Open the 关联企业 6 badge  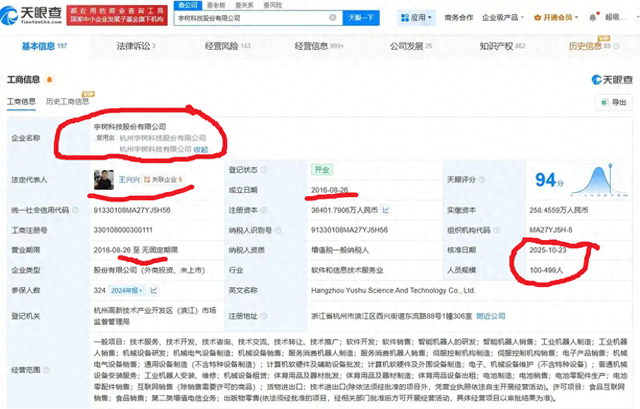point(162,180)
